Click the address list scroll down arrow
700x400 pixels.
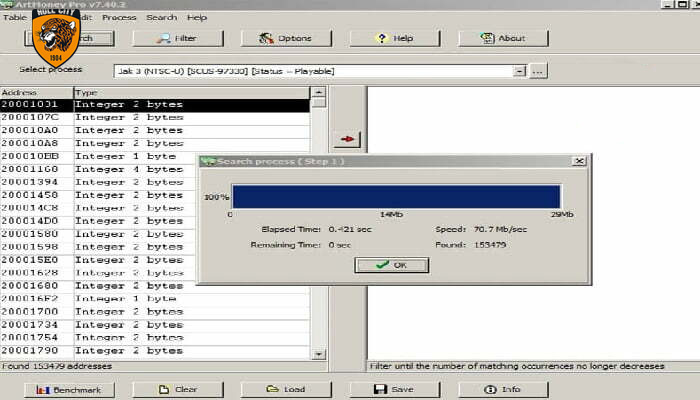tap(318, 354)
